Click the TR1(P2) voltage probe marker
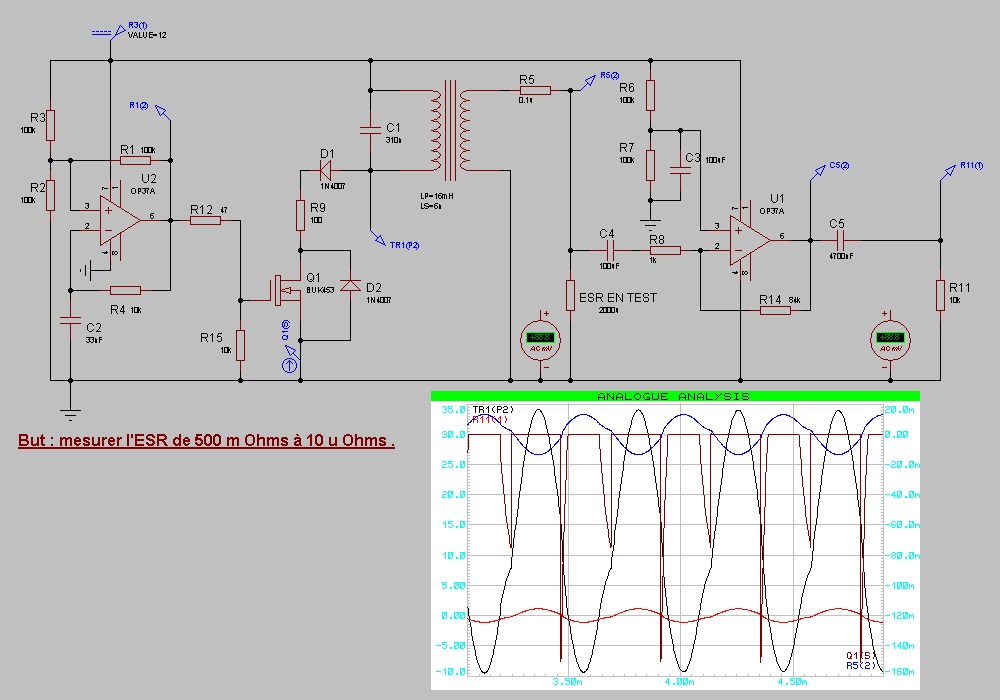This screenshot has width=1000, height=700. [380, 238]
